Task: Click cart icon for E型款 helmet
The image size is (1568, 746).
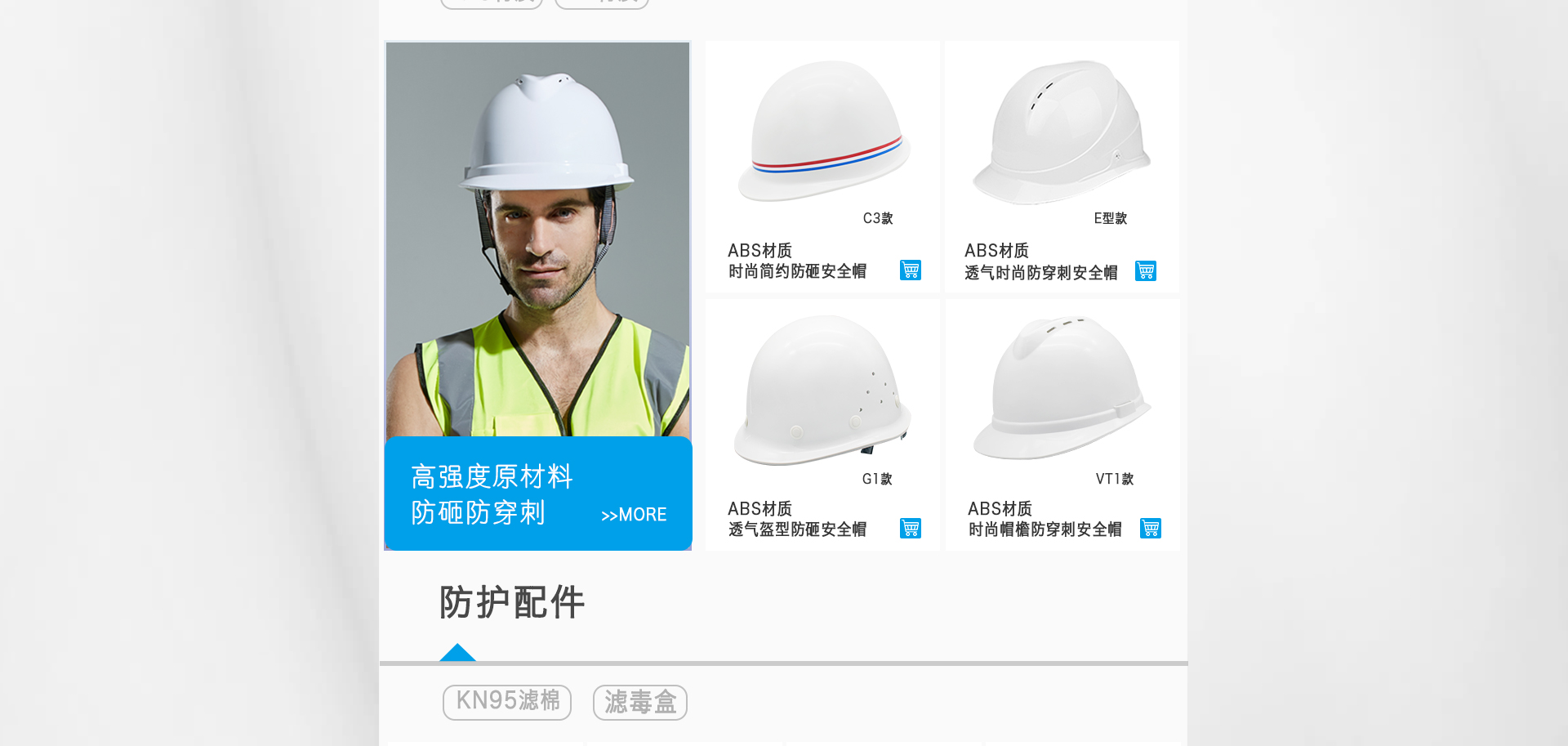Action: [x=1146, y=271]
